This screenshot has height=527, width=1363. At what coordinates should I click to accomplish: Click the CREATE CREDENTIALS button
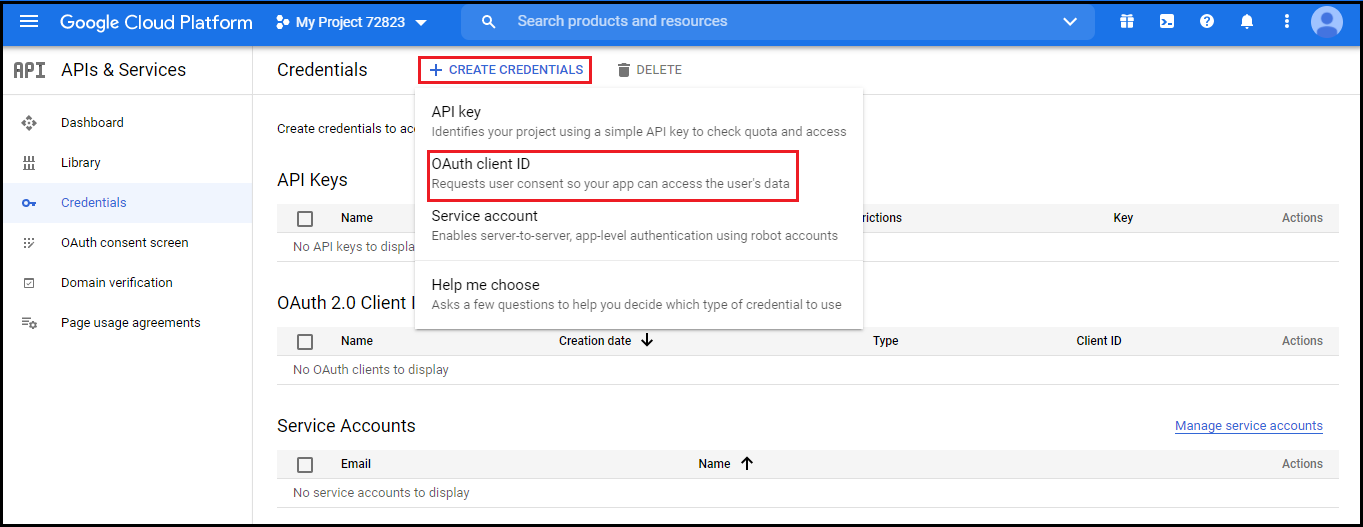click(505, 70)
